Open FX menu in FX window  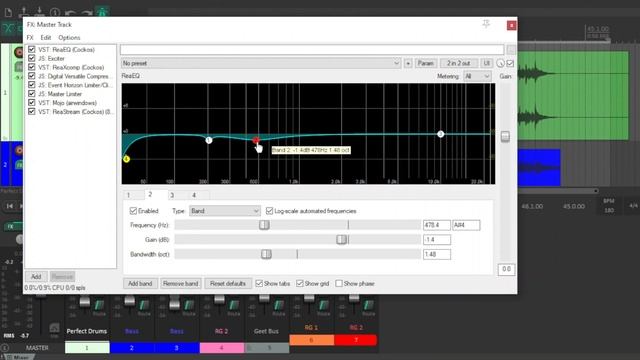pos(30,38)
